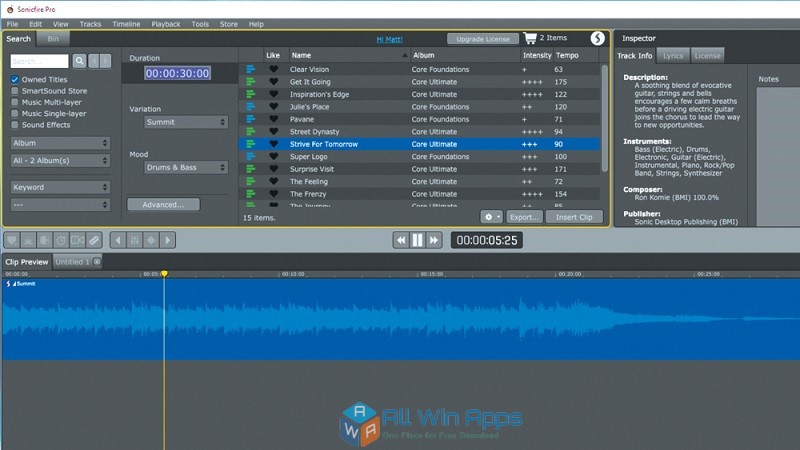Close the Untitled 1 tab
Viewport: 800px width, 450px height.
97,262
